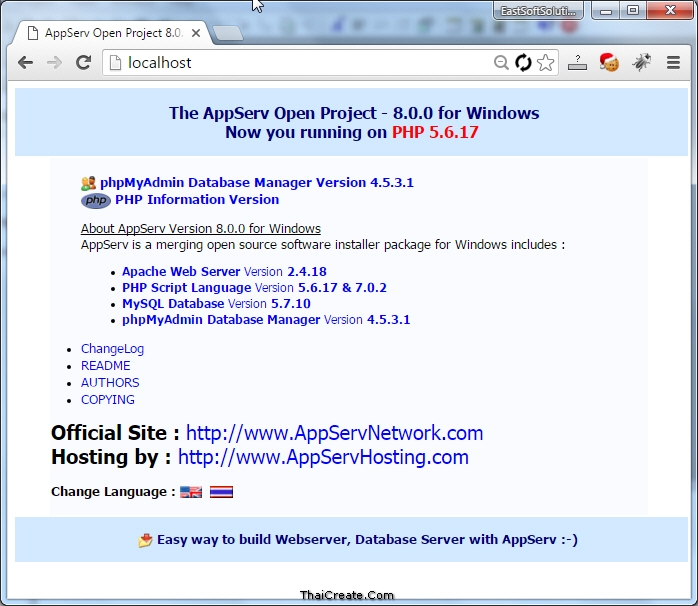Image resolution: width=698 pixels, height=606 pixels.
Task: Click the 'Official Site :' label
Action: pos(115,433)
